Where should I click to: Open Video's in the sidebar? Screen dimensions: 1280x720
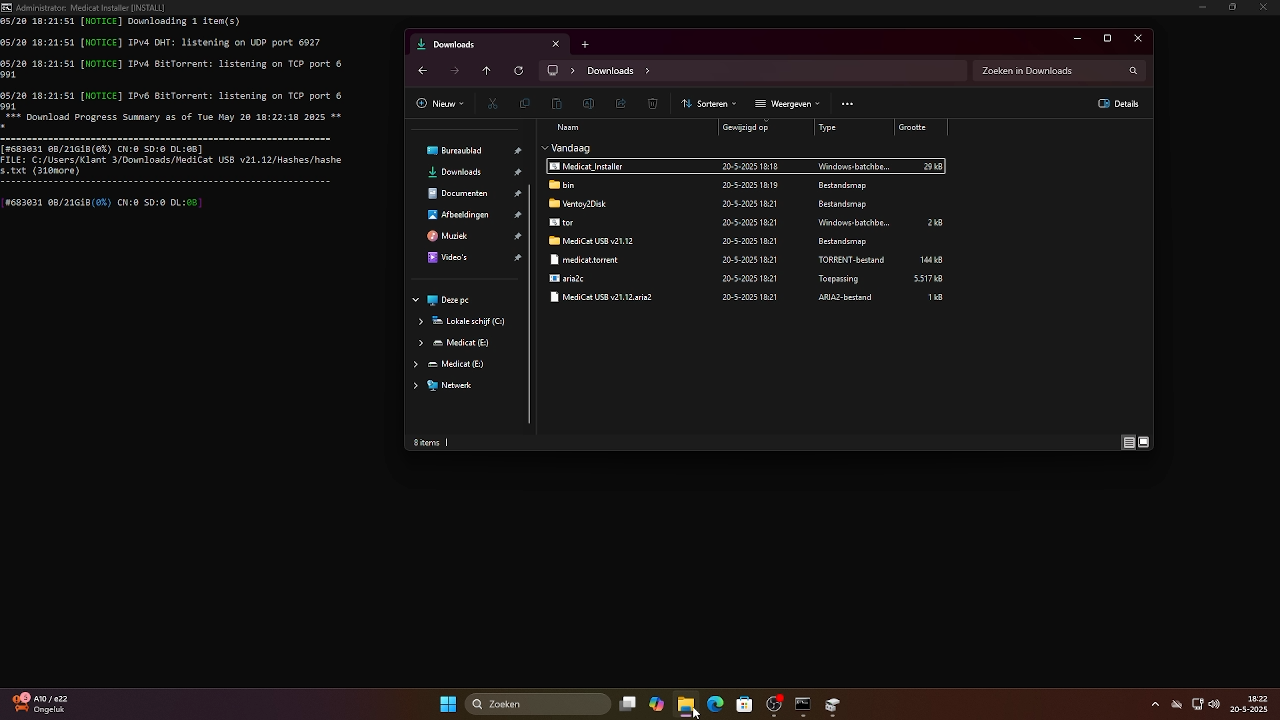click(x=454, y=257)
